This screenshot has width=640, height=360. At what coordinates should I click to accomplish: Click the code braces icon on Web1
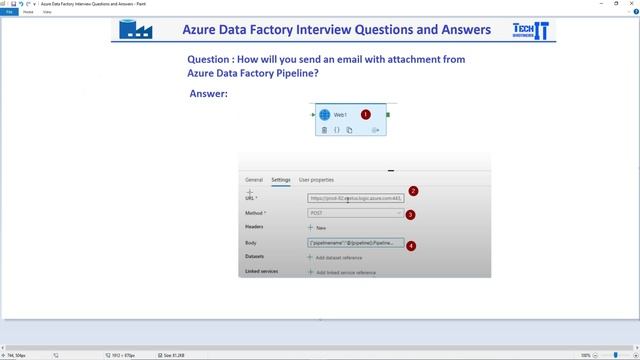pos(337,130)
